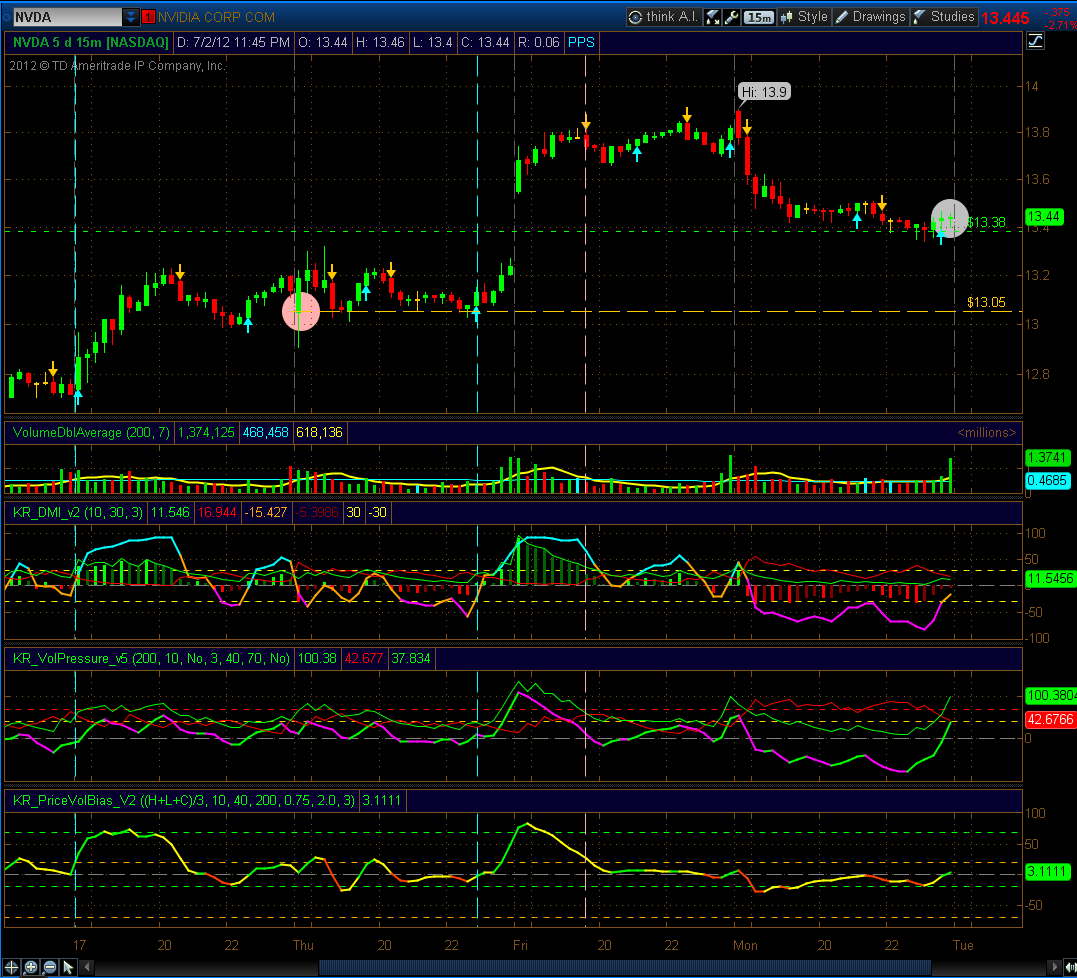The width and height of the screenshot is (1077, 978).
Task: Click the R: 0.06 range value
Action: coord(538,43)
